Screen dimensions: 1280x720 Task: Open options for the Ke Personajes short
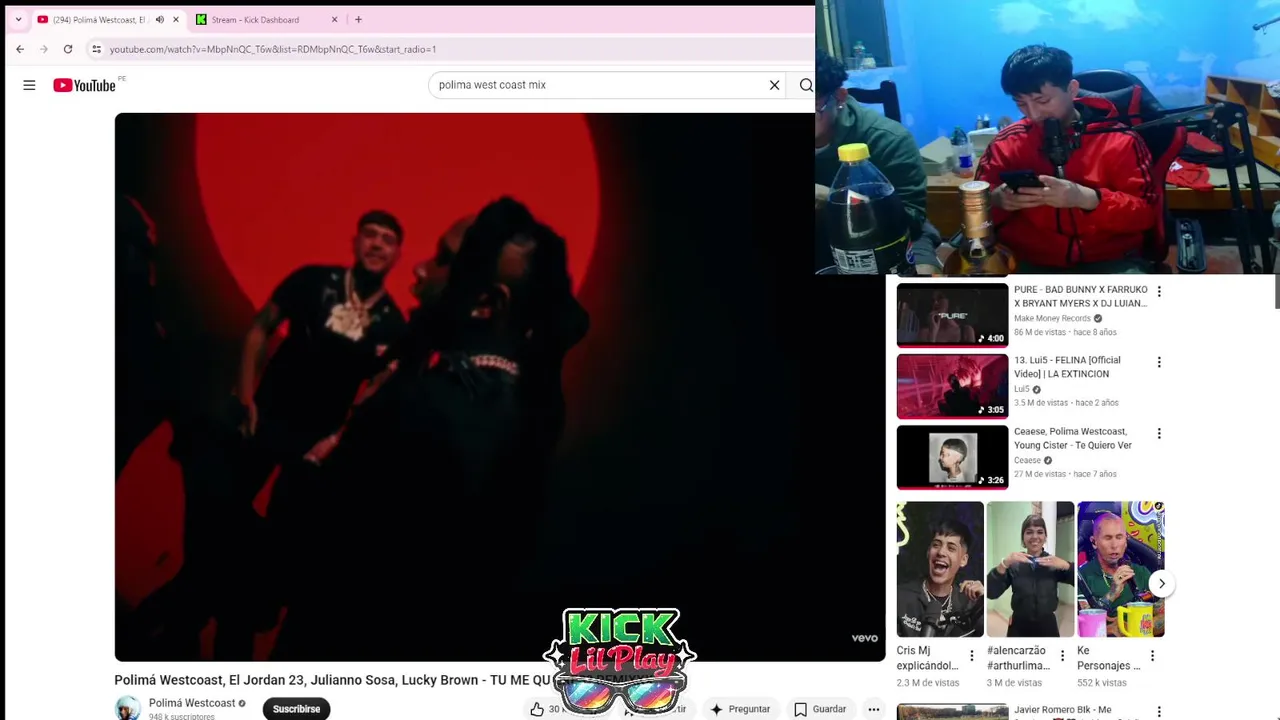point(1152,656)
